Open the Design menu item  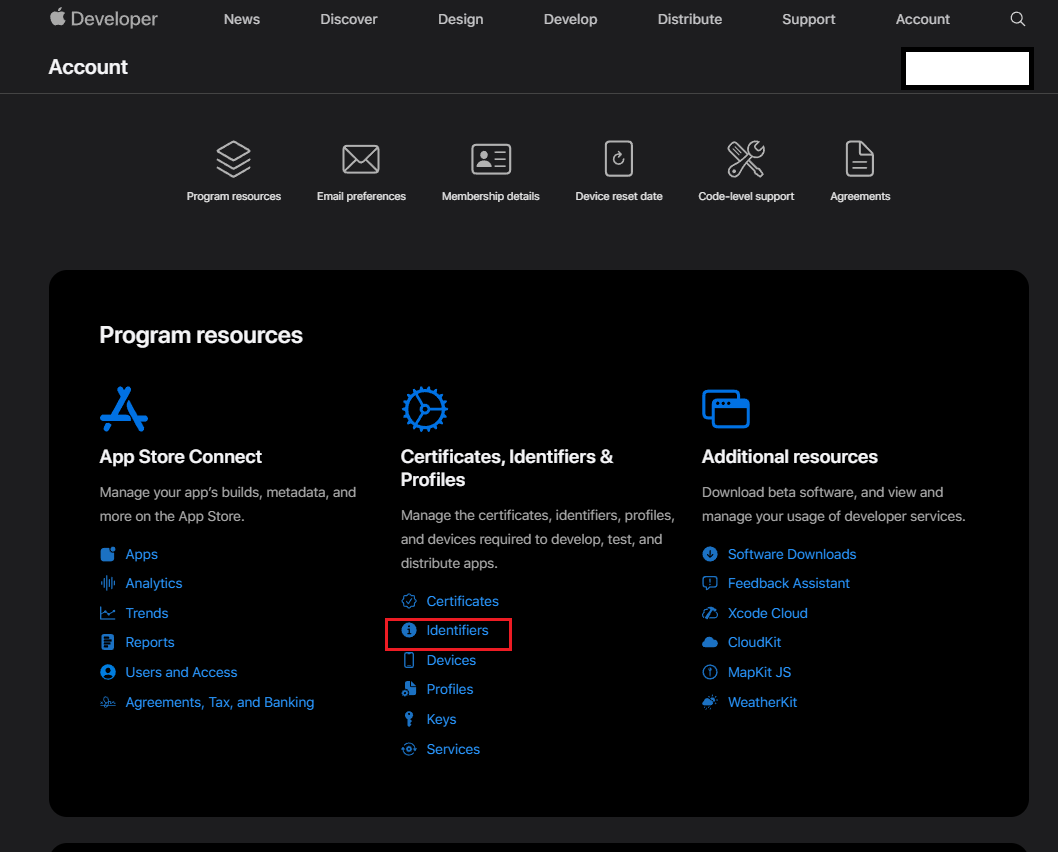(460, 19)
